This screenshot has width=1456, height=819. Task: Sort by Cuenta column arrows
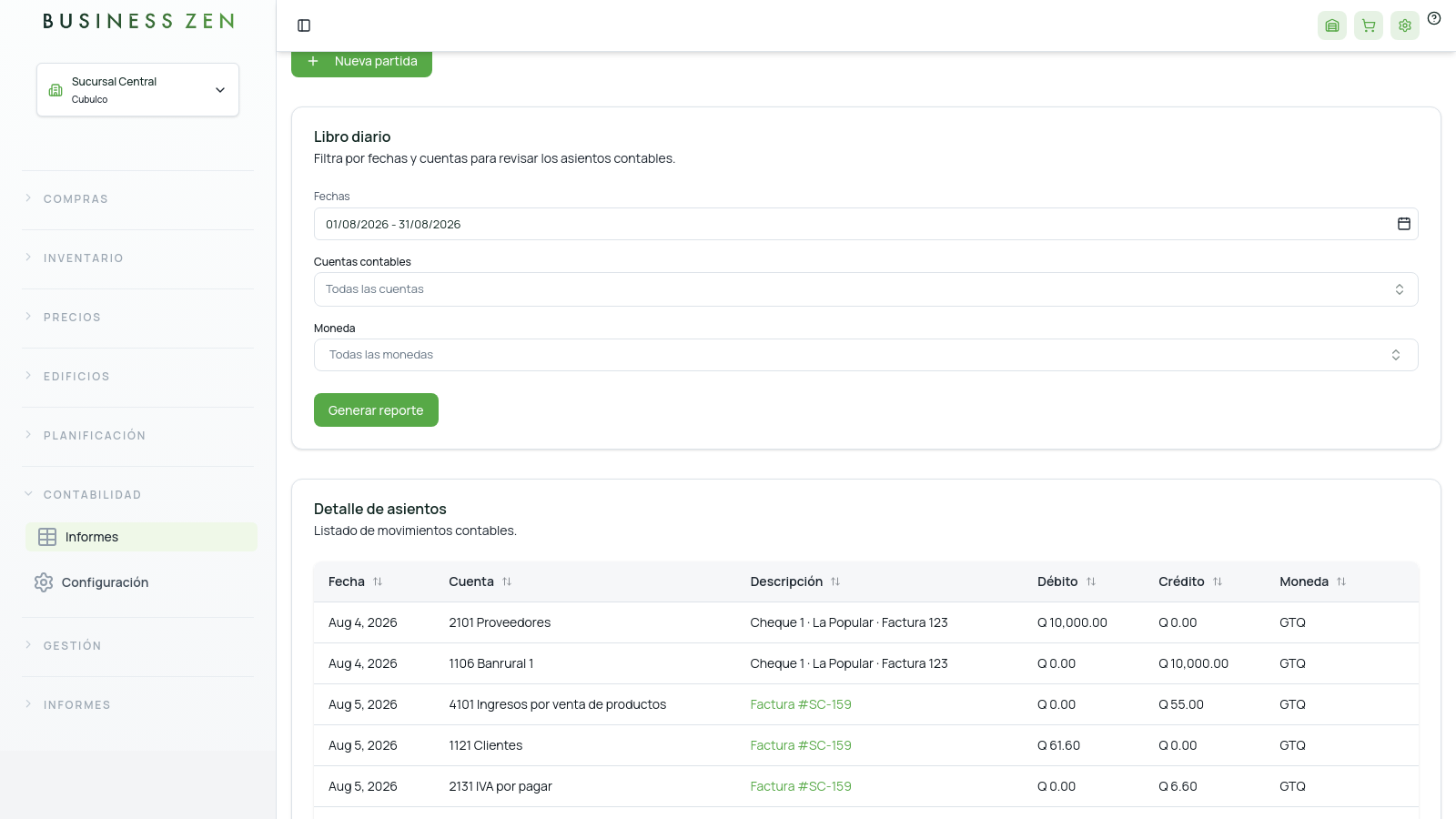pos(507,581)
